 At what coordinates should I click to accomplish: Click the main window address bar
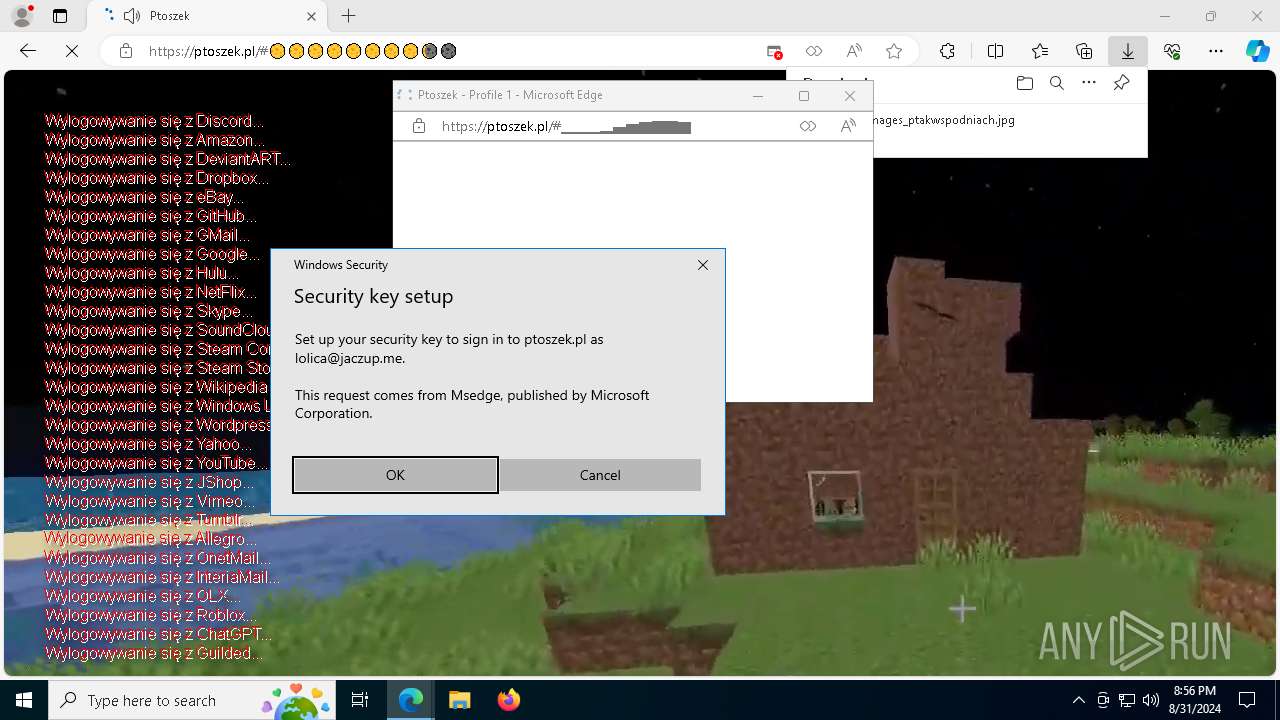450,51
